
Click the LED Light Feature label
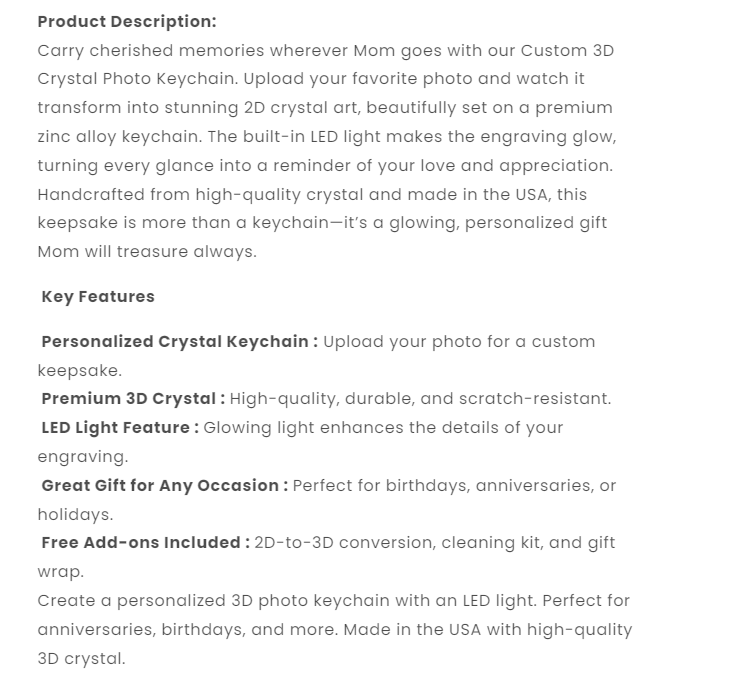(x=120, y=428)
